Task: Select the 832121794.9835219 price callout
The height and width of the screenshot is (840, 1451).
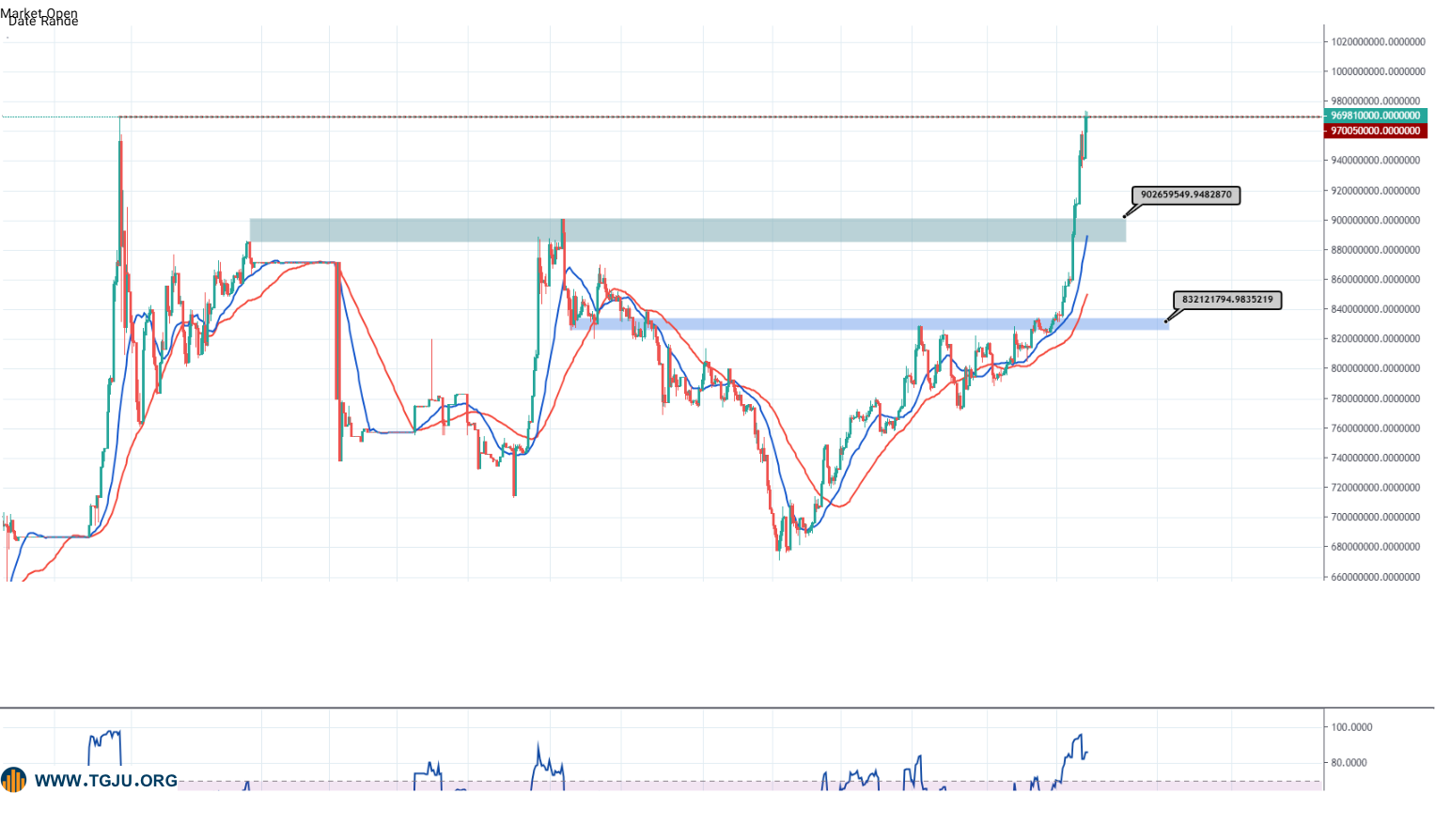Action: coord(1227,300)
